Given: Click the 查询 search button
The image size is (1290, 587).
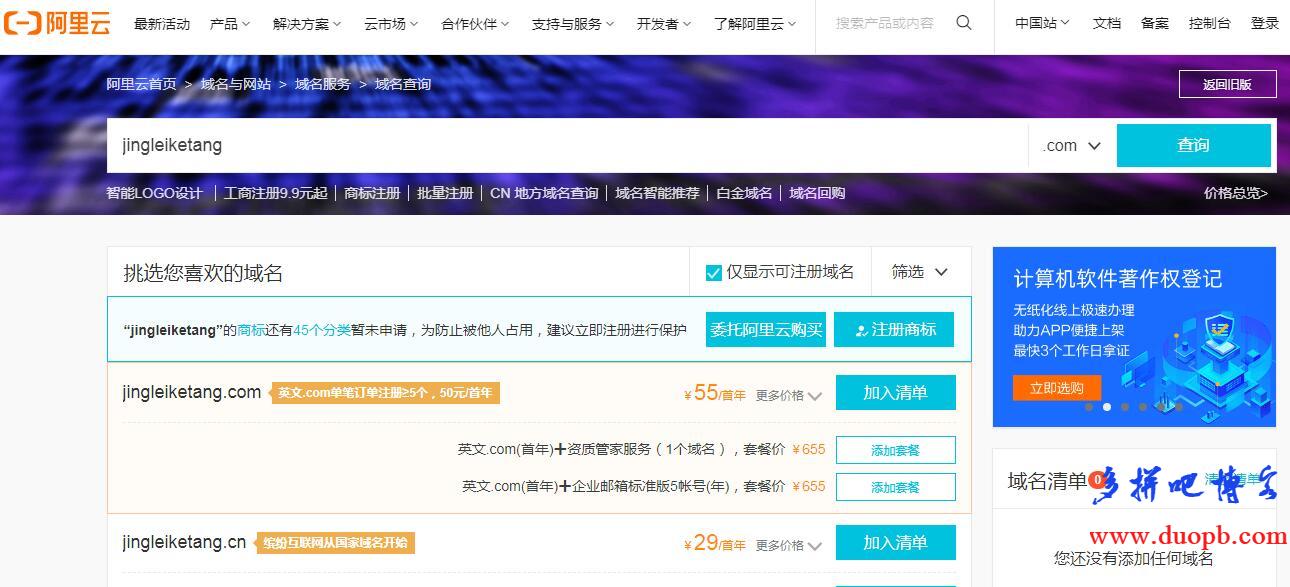Looking at the screenshot, I should coord(1194,145).
